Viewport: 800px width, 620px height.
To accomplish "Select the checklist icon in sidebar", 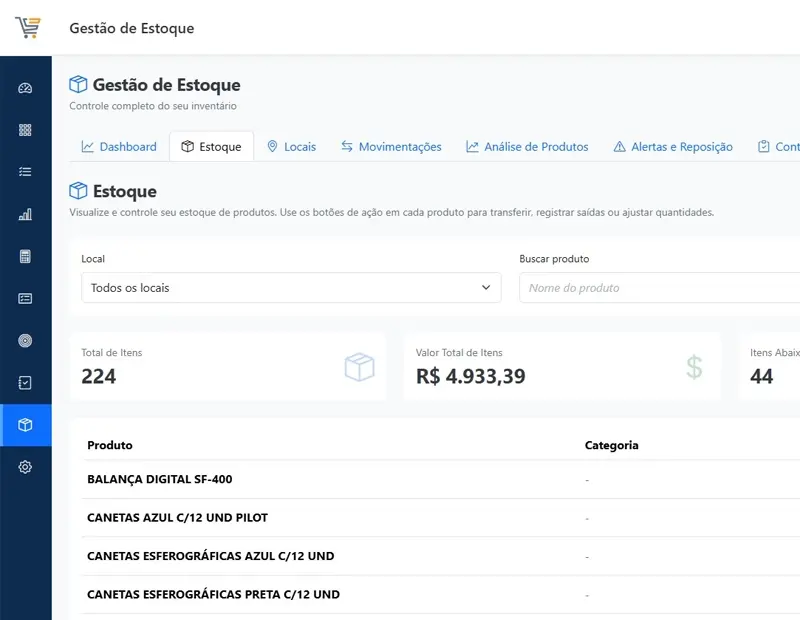I will 25,172.
